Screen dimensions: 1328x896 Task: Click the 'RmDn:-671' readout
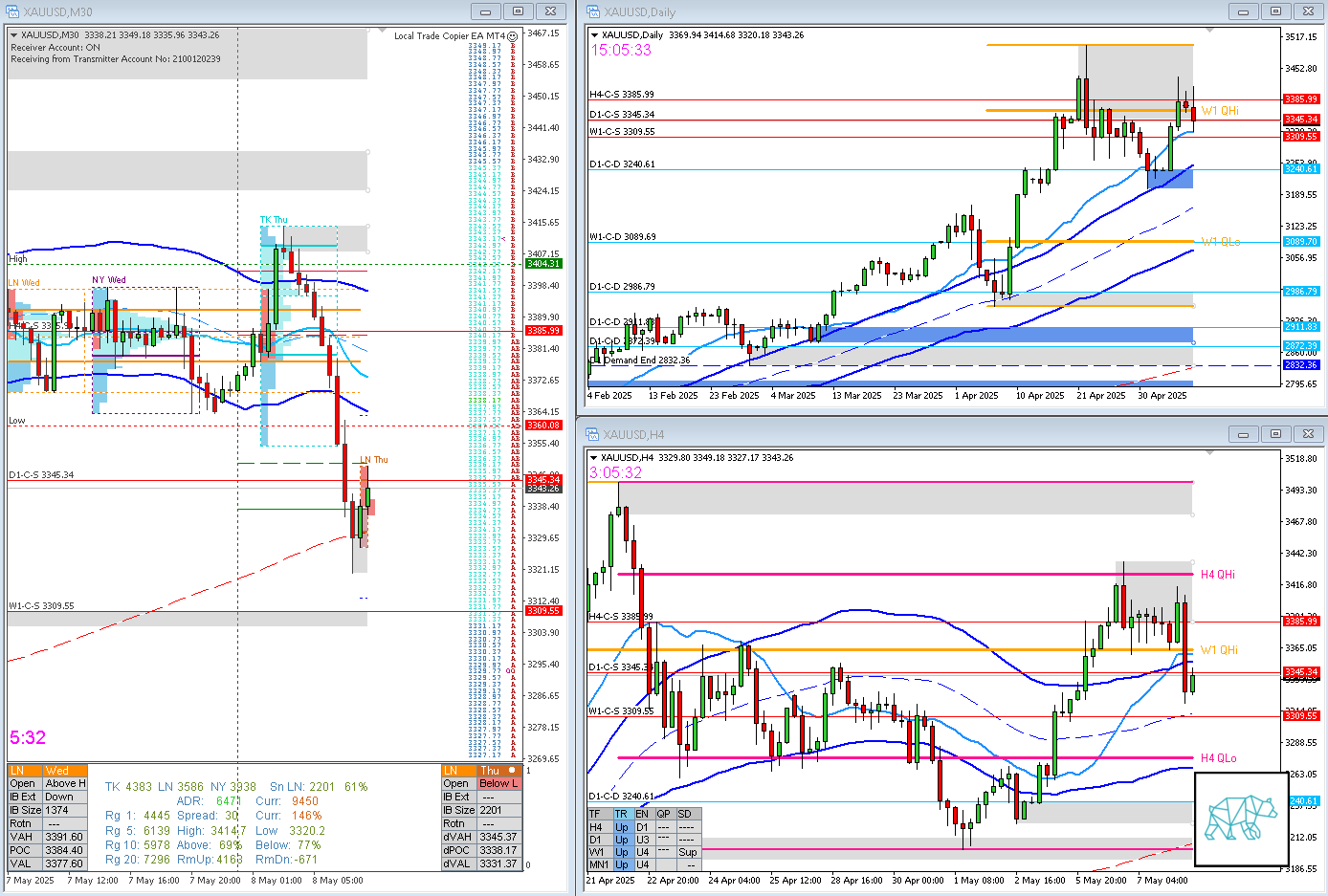pyautogui.click(x=286, y=860)
